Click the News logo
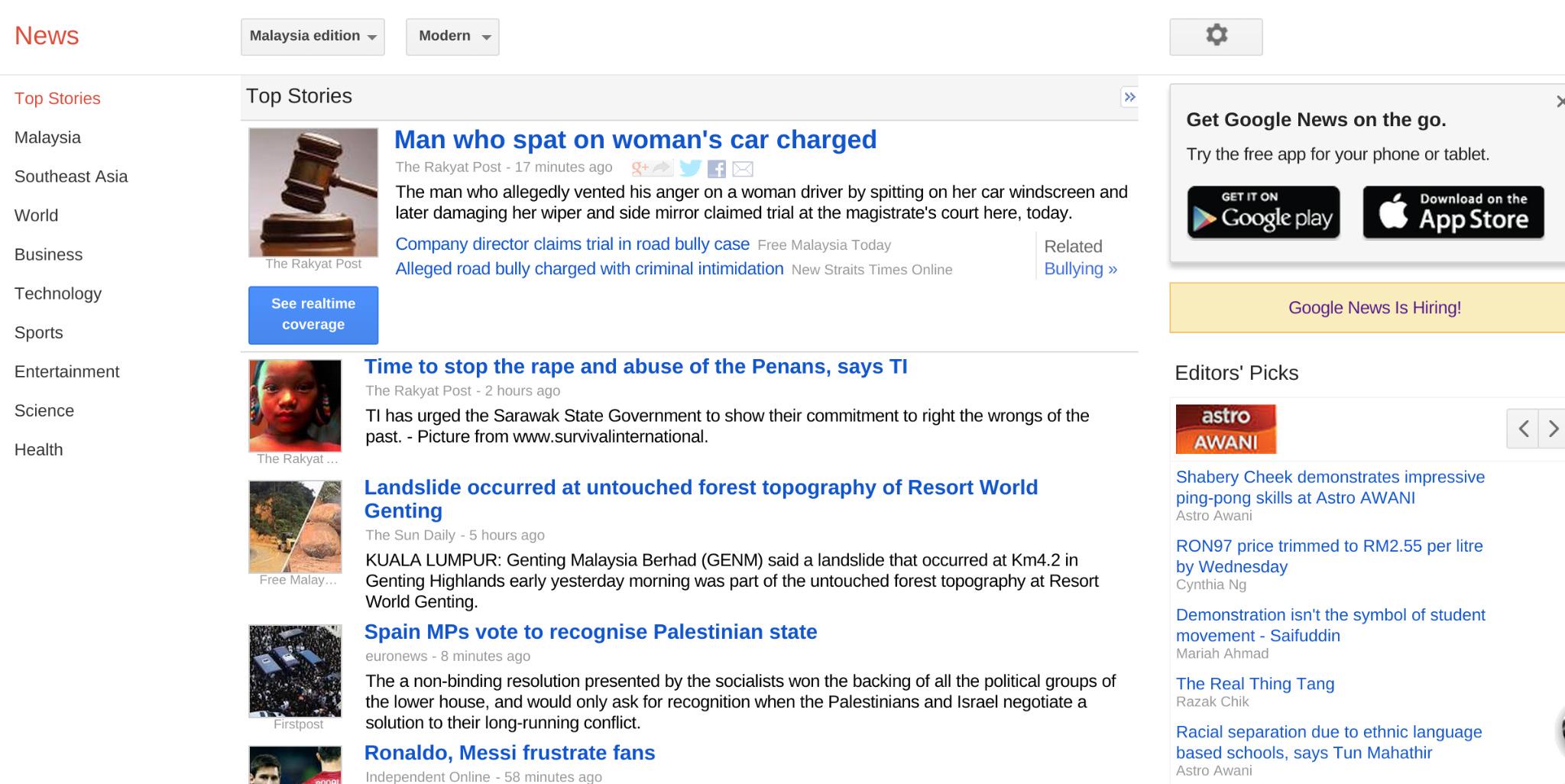1565x784 pixels. (47, 36)
